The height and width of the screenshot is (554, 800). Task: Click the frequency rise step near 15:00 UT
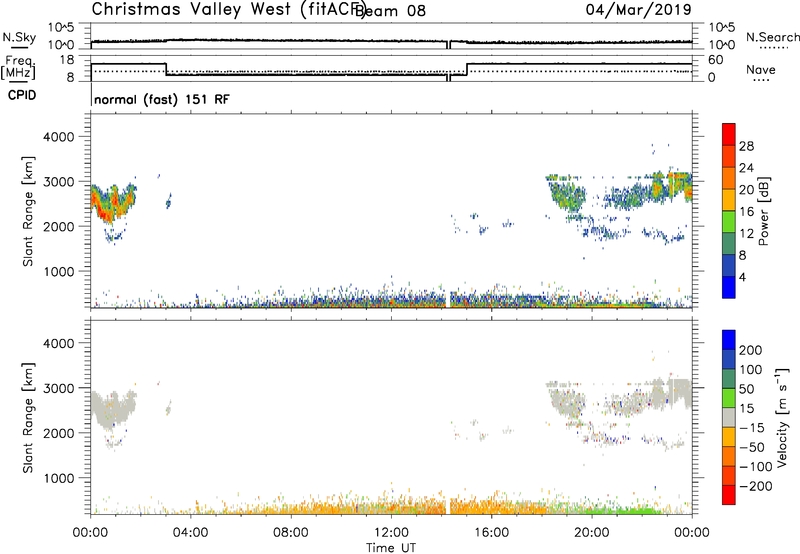(467, 69)
